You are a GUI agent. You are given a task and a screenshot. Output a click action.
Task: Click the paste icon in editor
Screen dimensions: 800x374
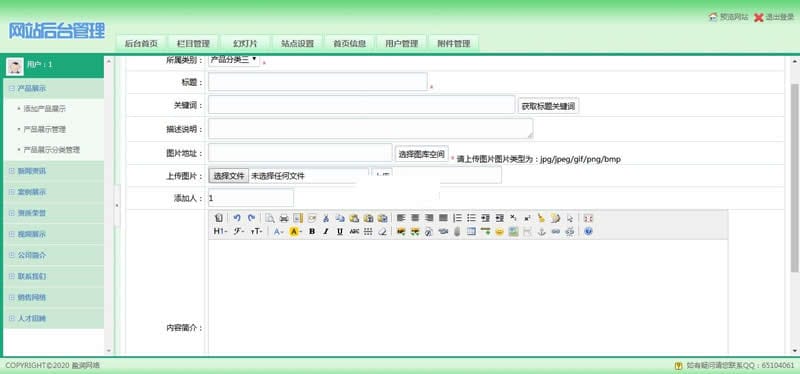pos(354,218)
